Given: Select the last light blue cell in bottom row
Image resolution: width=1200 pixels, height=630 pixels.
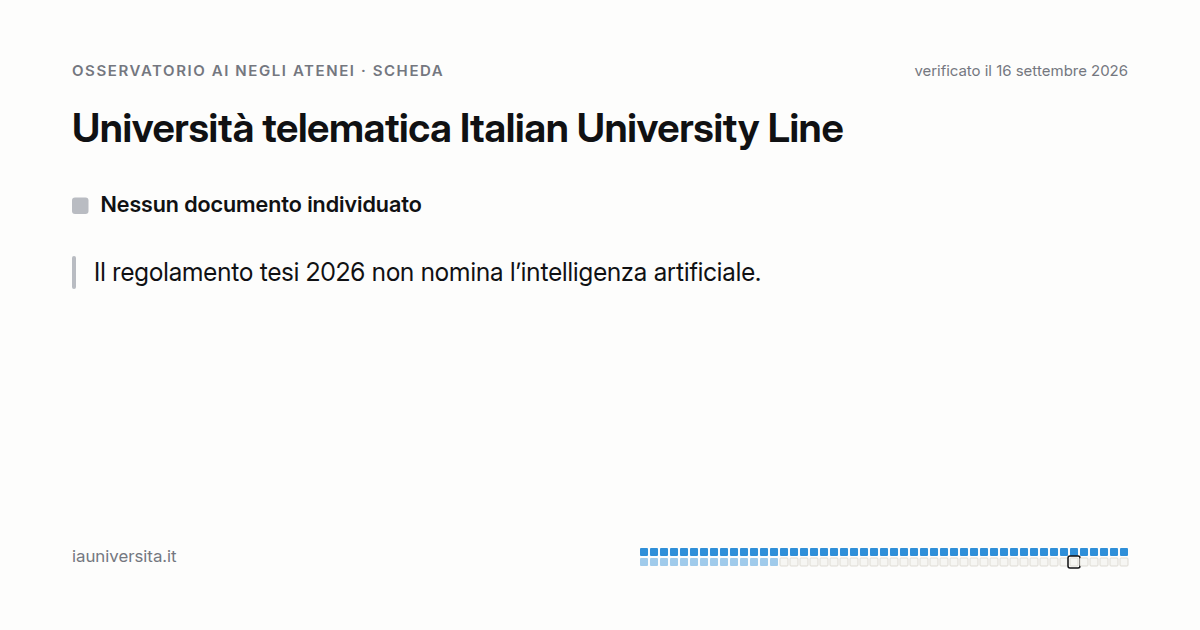Looking at the screenshot, I should click(774, 562).
